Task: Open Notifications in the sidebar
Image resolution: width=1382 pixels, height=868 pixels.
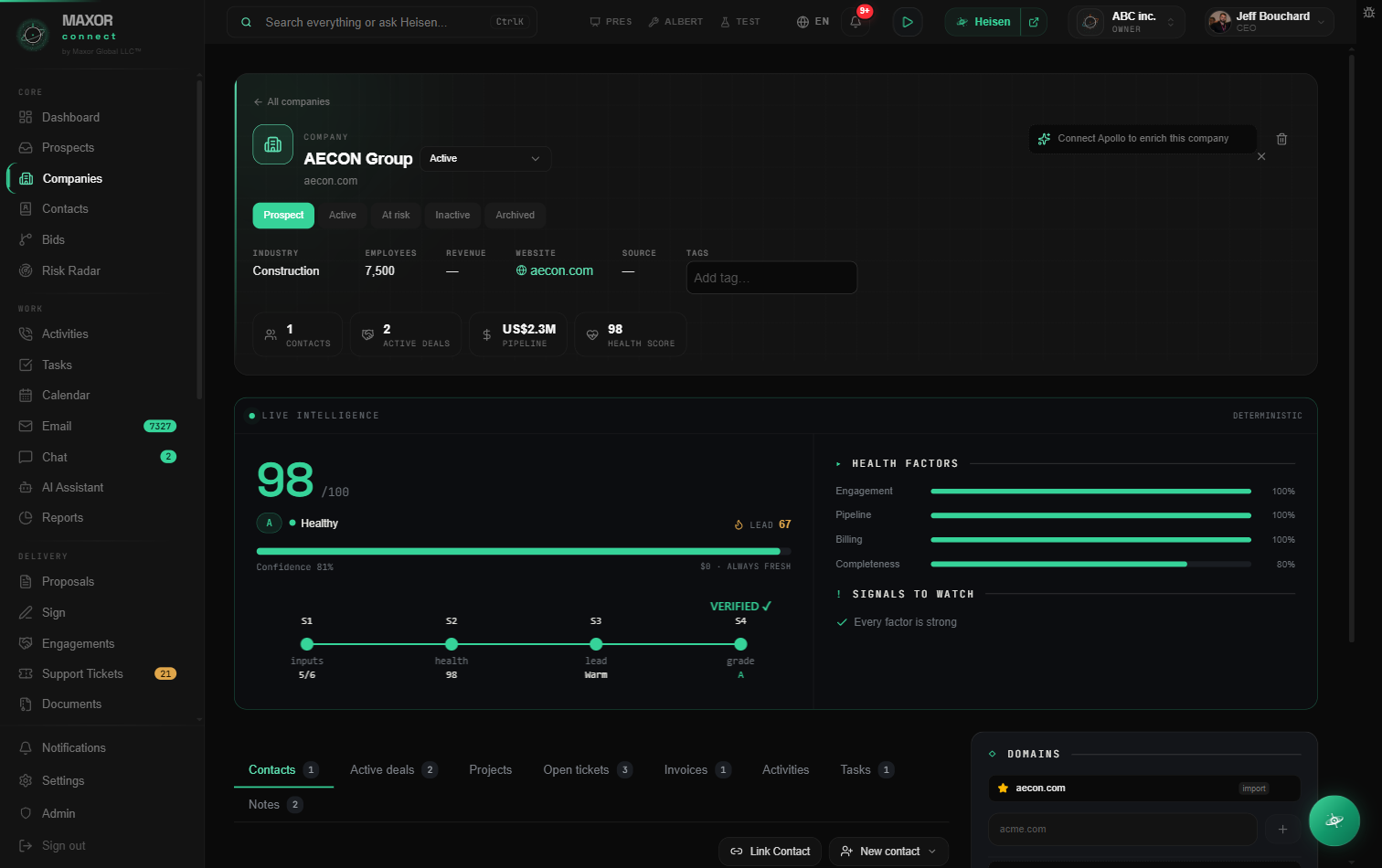Action: pos(73,747)
